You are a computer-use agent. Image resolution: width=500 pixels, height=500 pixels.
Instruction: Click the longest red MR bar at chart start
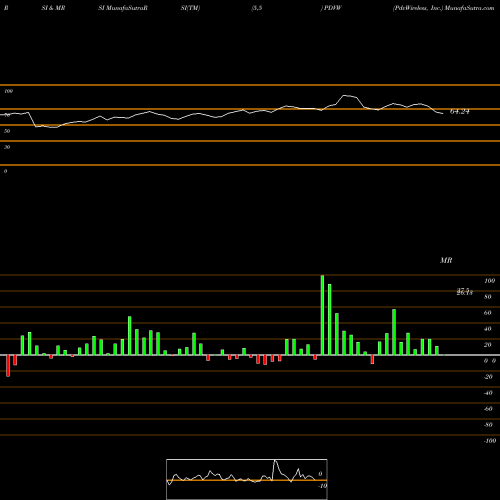(x=8, y=366)
